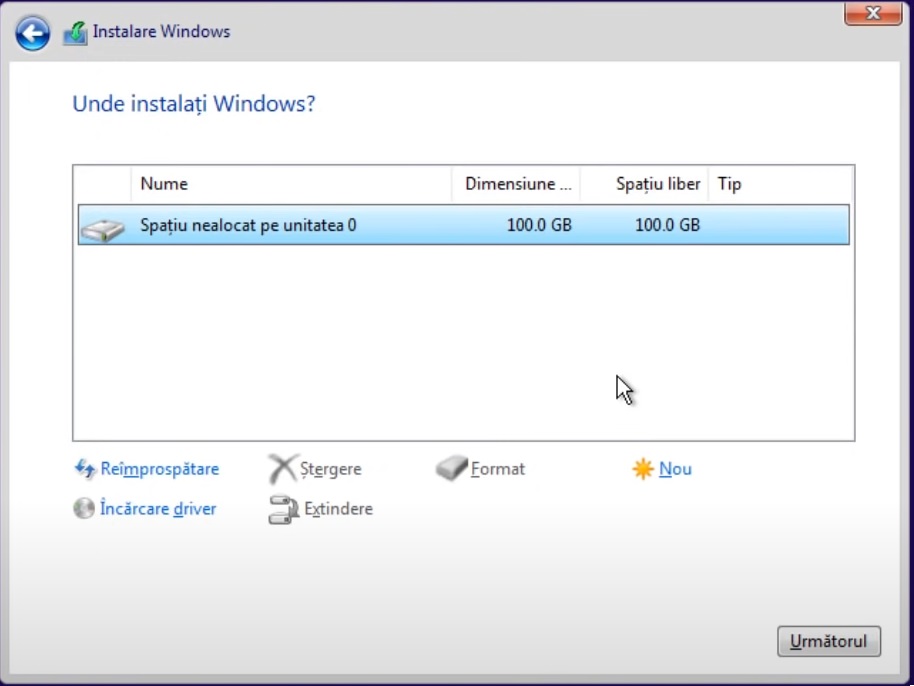Click the Nou orange star icon
The height and width of the screenshot is (686, 914).
coord(643,469)
